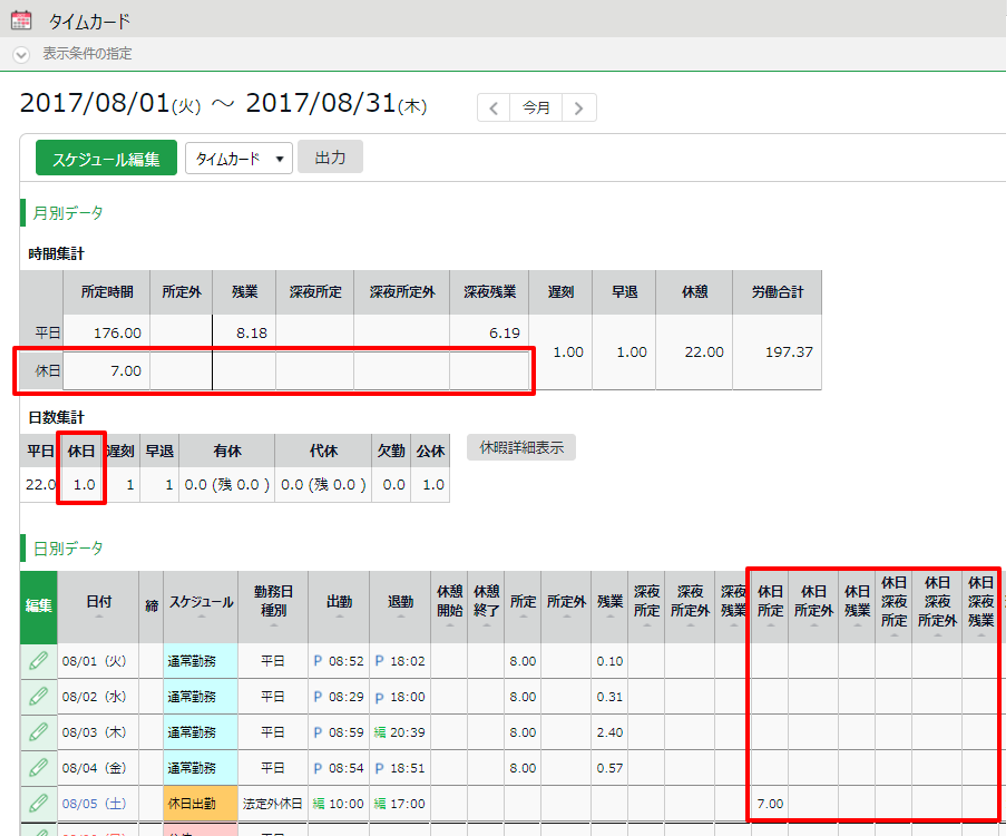Click the edit pencil icon for 08/02 row

pyautogui.click(x=38, y=696)
